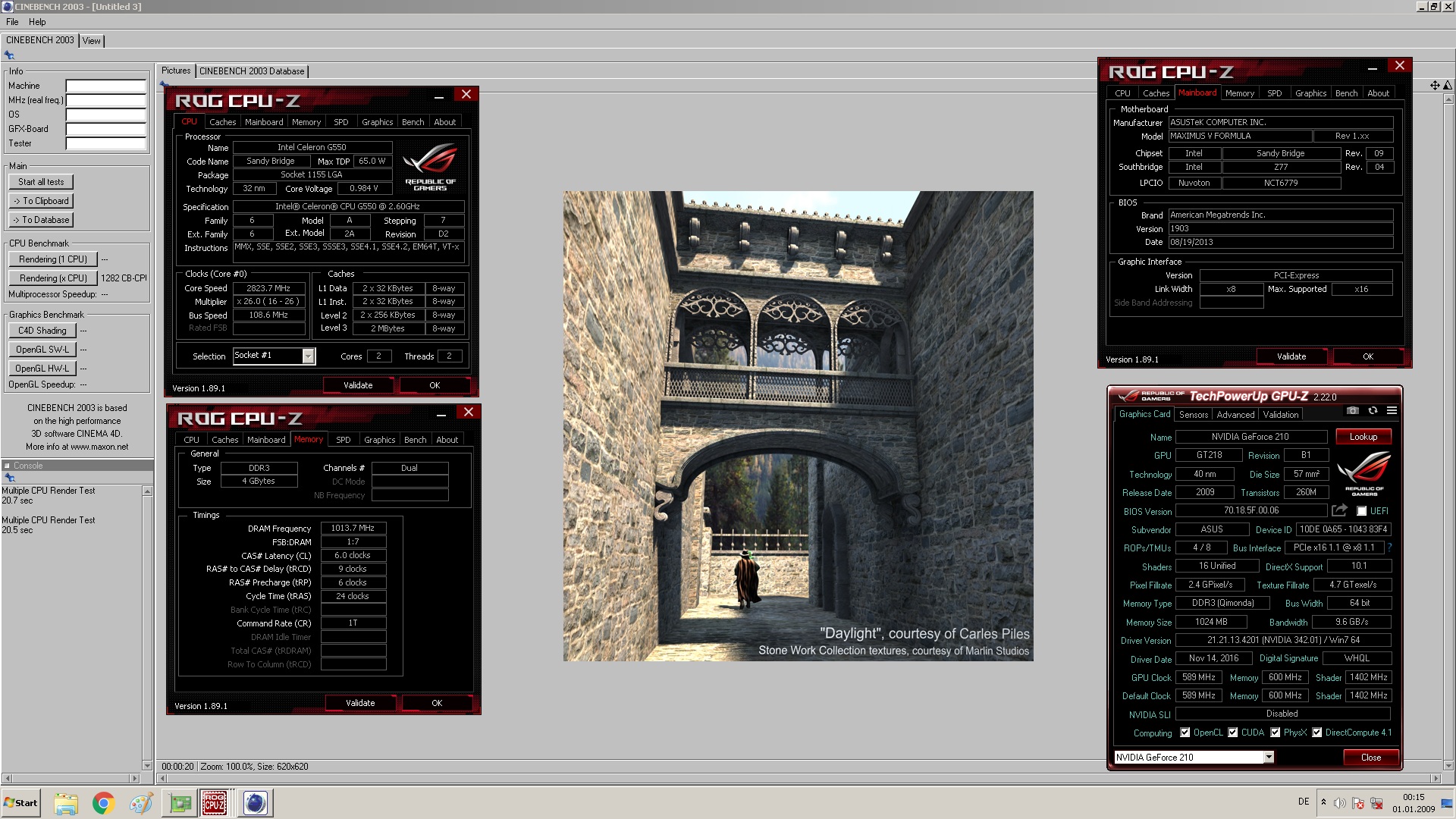Toggle the OpenCL checkbox
This screenshot has width=1456, height=819.
(x=1185, y=733)
